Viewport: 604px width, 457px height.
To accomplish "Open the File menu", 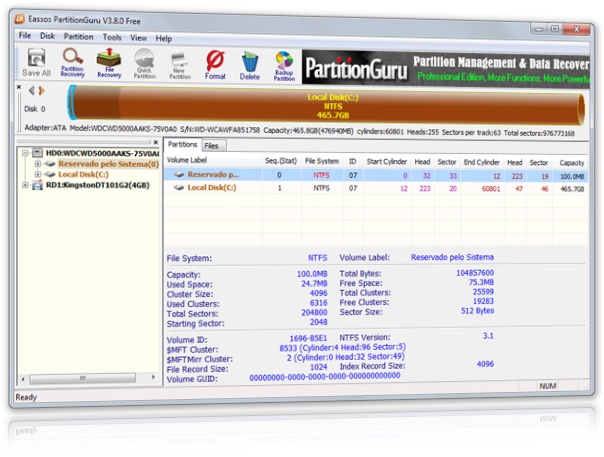I will tap(25, 35).
